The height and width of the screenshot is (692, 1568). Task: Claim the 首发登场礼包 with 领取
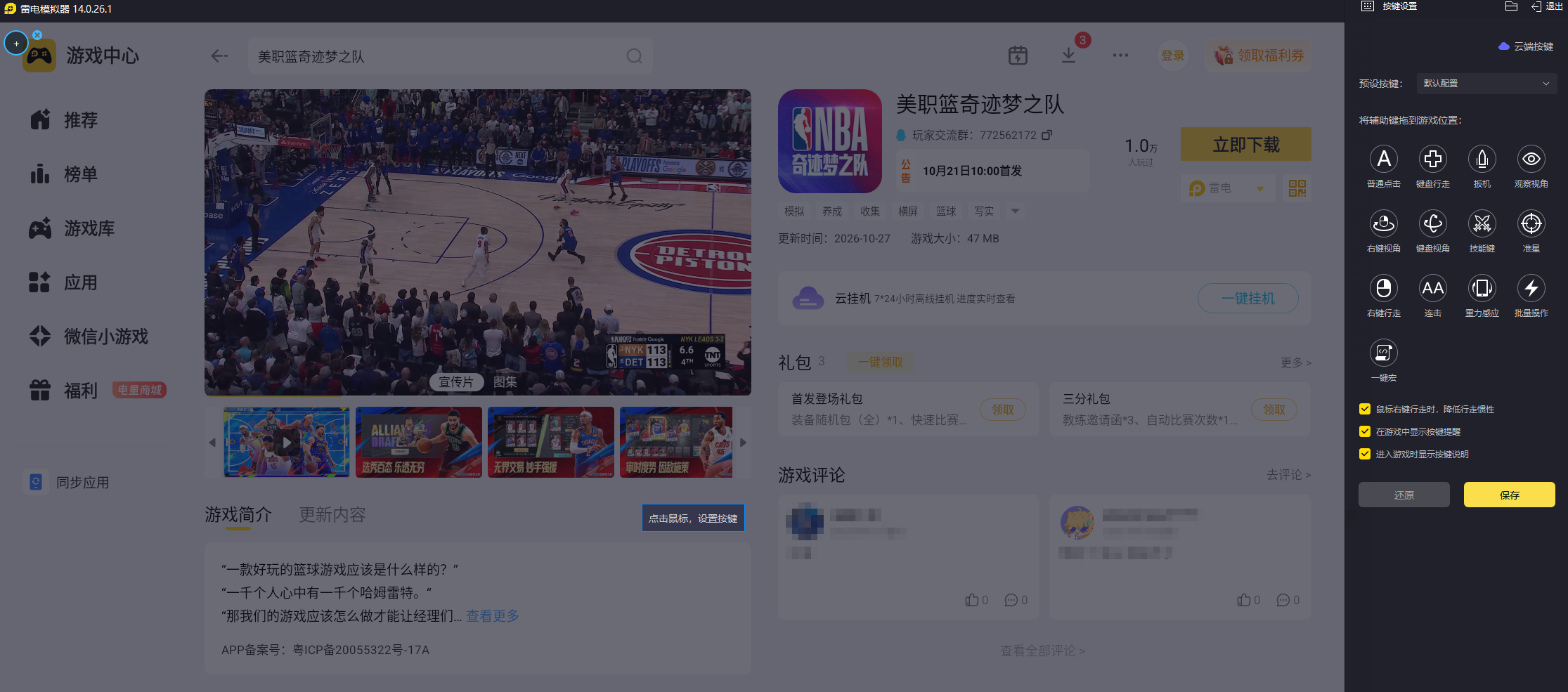(x=1003, y=410)
